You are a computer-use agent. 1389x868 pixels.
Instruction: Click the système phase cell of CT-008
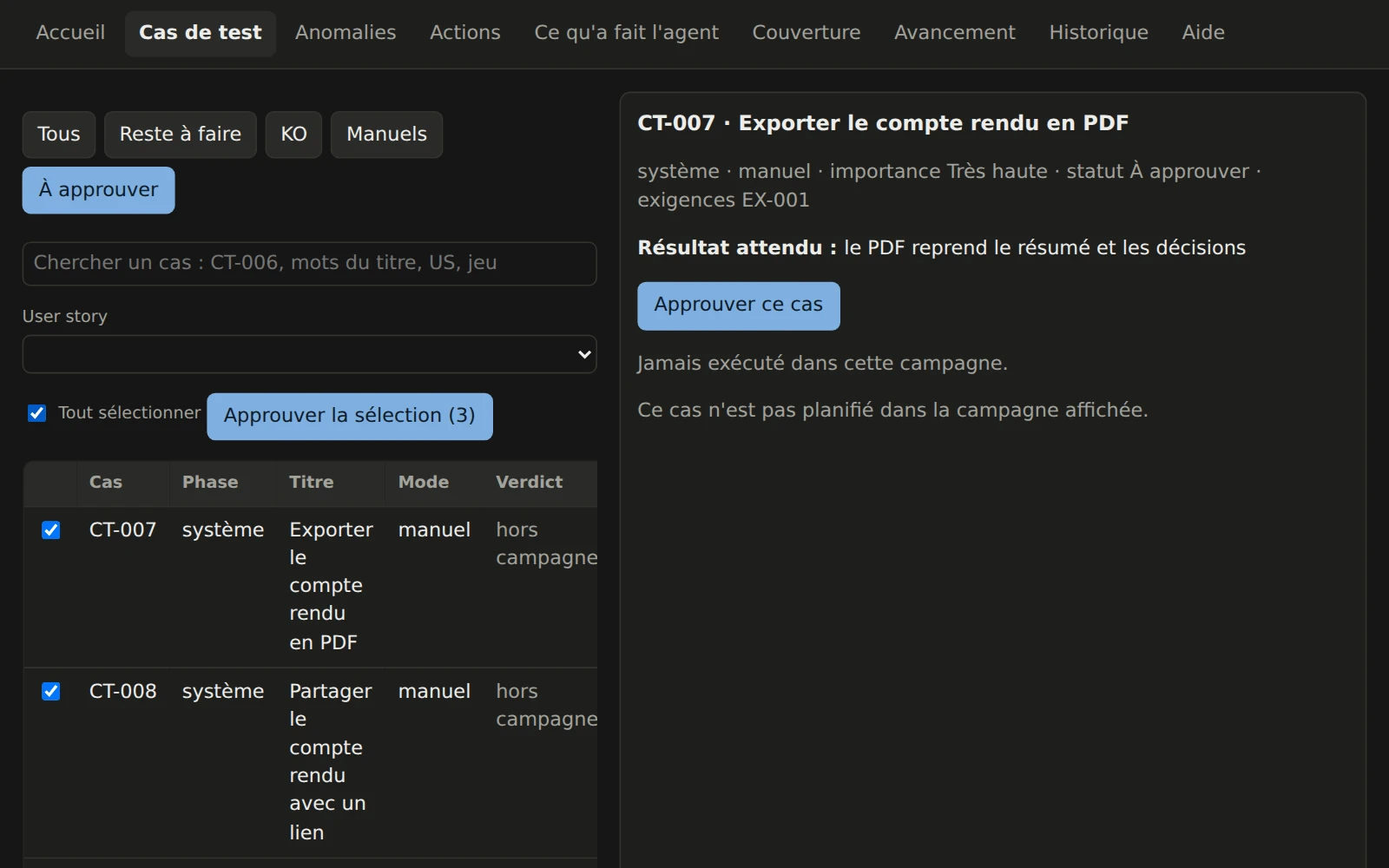[223, 692]
